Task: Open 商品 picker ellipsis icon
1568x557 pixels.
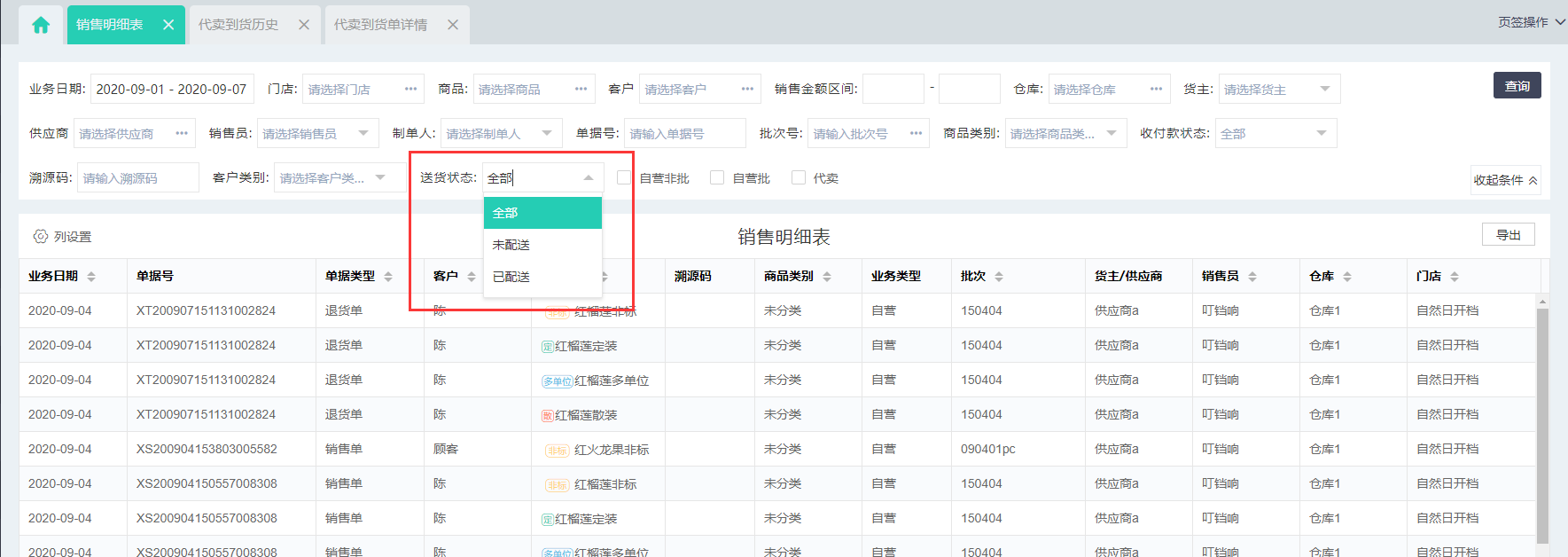Action: tap(581, 89)
